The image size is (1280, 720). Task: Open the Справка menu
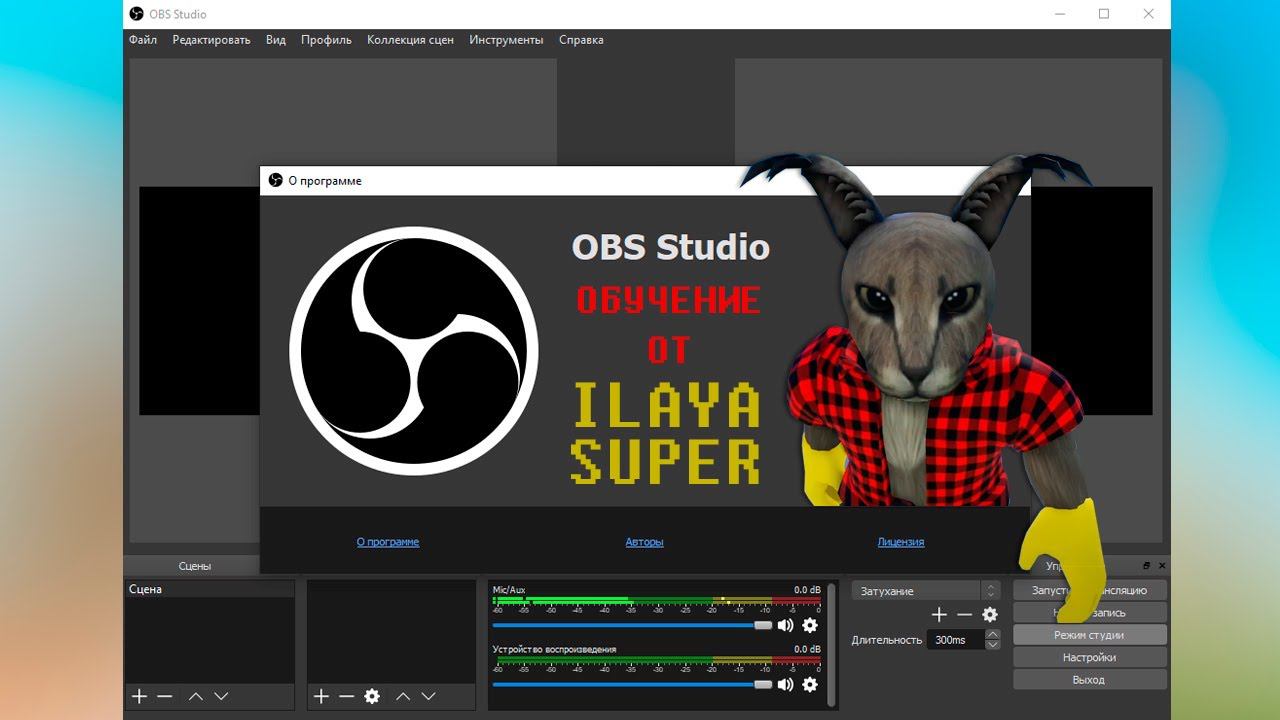pyautogui.click(x=581, y=40)
